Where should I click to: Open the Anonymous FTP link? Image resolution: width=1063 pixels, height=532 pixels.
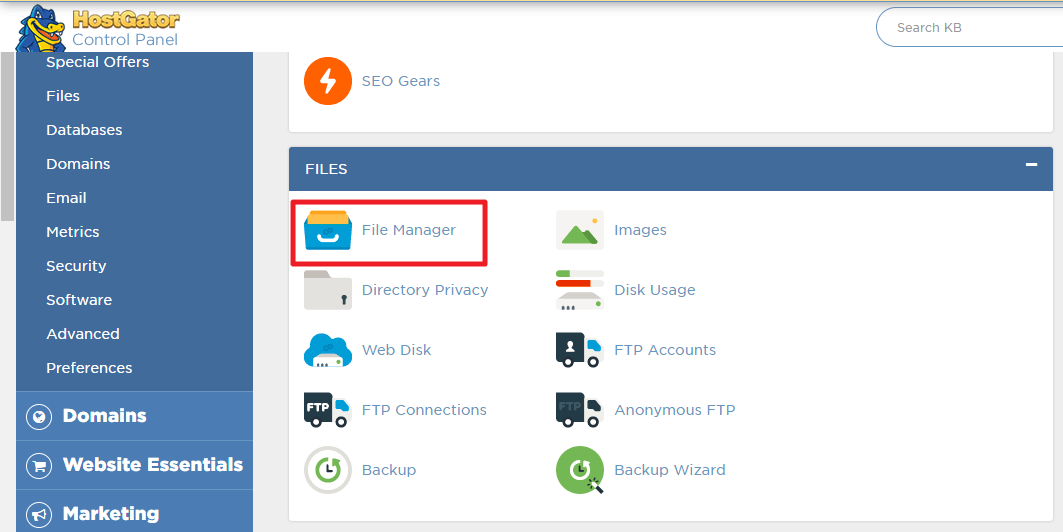pos(675,410)
